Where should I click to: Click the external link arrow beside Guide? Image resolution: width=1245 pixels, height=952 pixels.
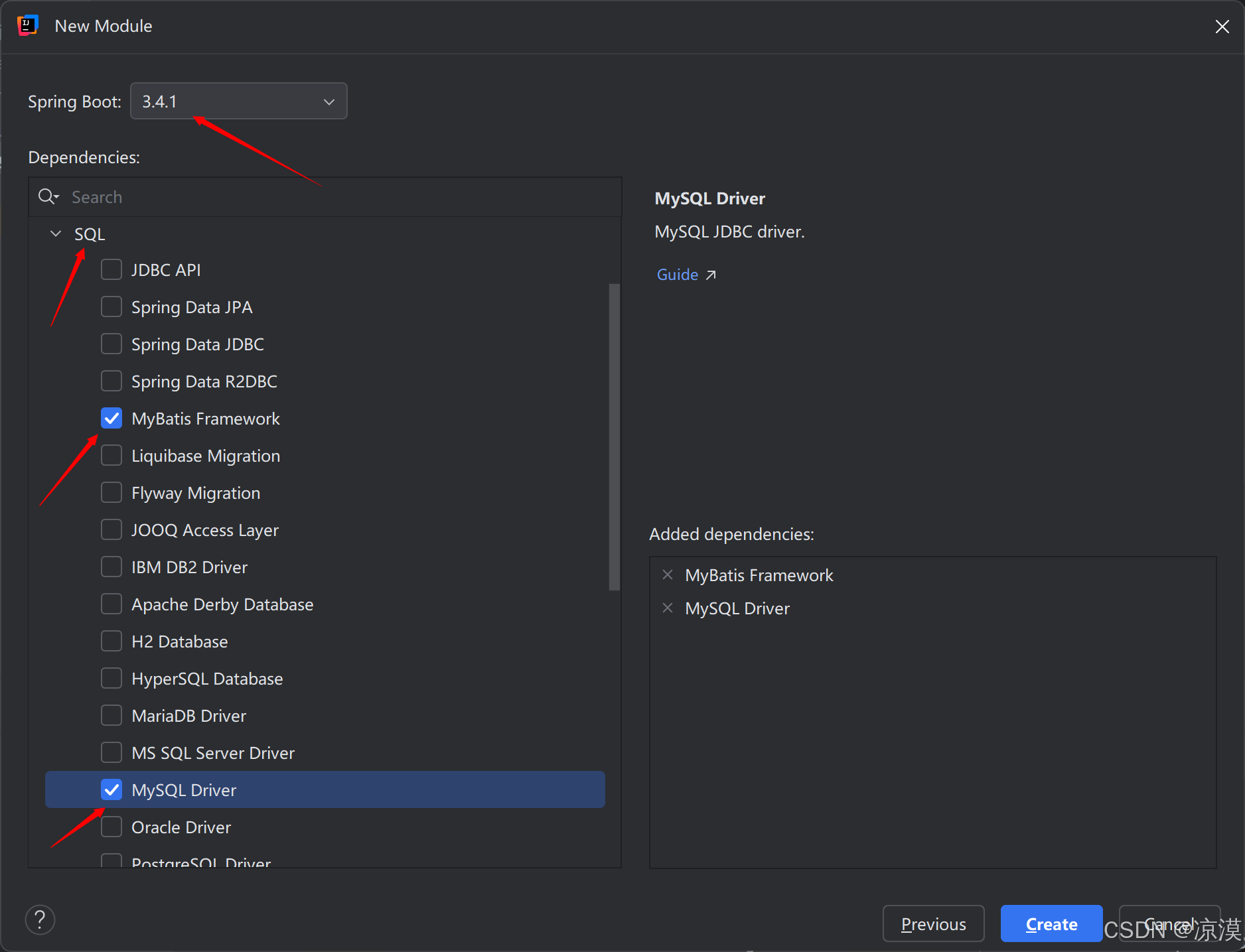[711, 275]
